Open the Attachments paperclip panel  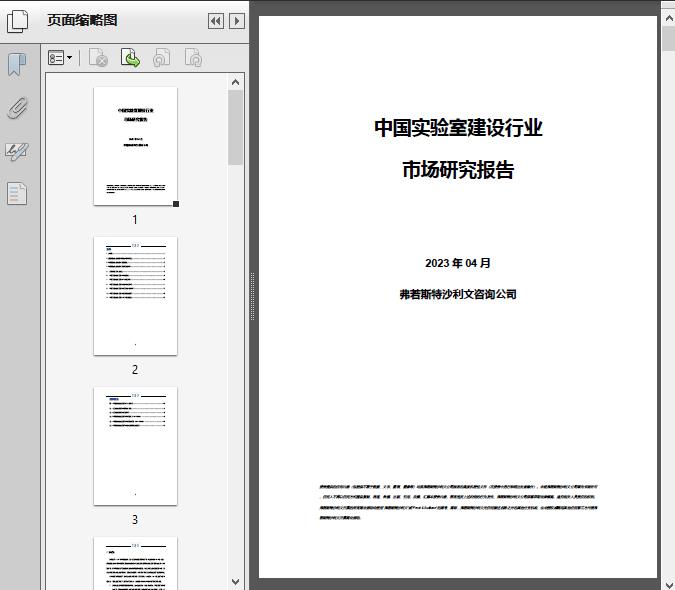17,108
